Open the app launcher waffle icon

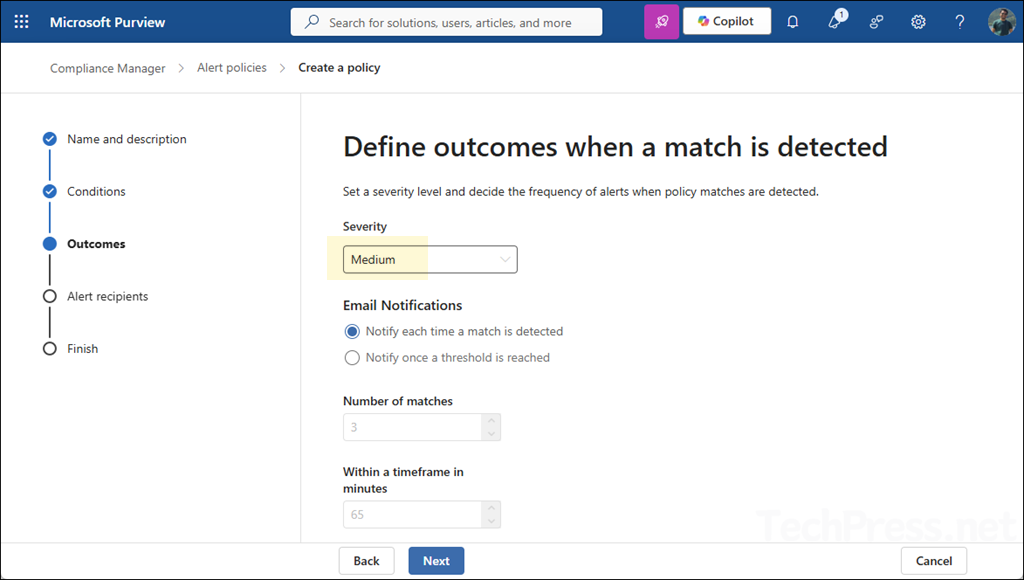click(22, 22)
